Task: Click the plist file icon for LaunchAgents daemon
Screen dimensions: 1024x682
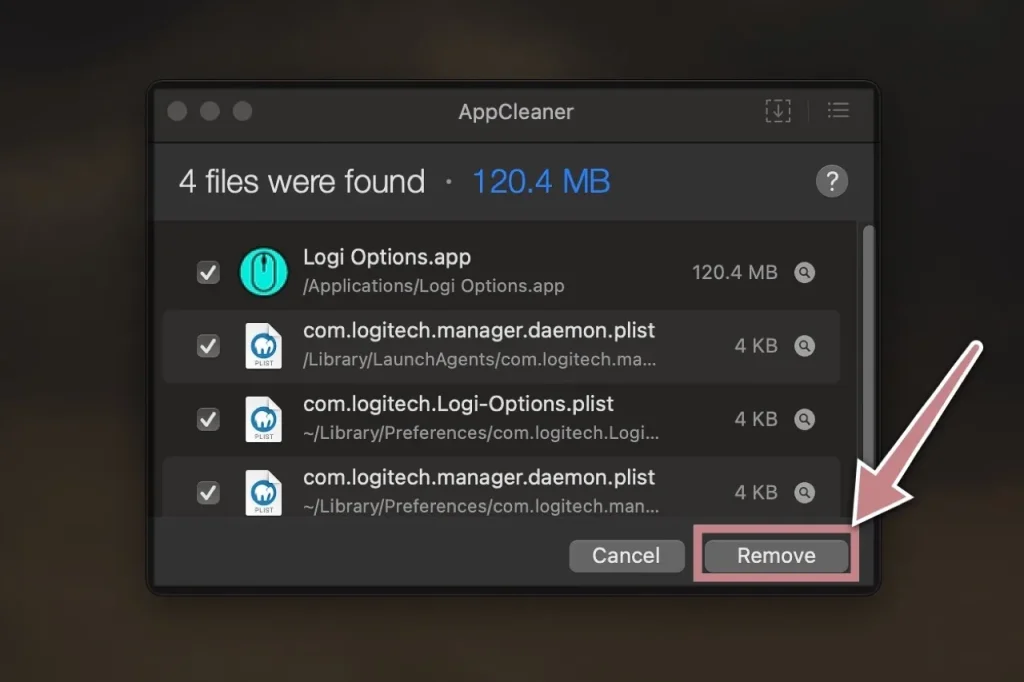Action: point(264,346)
